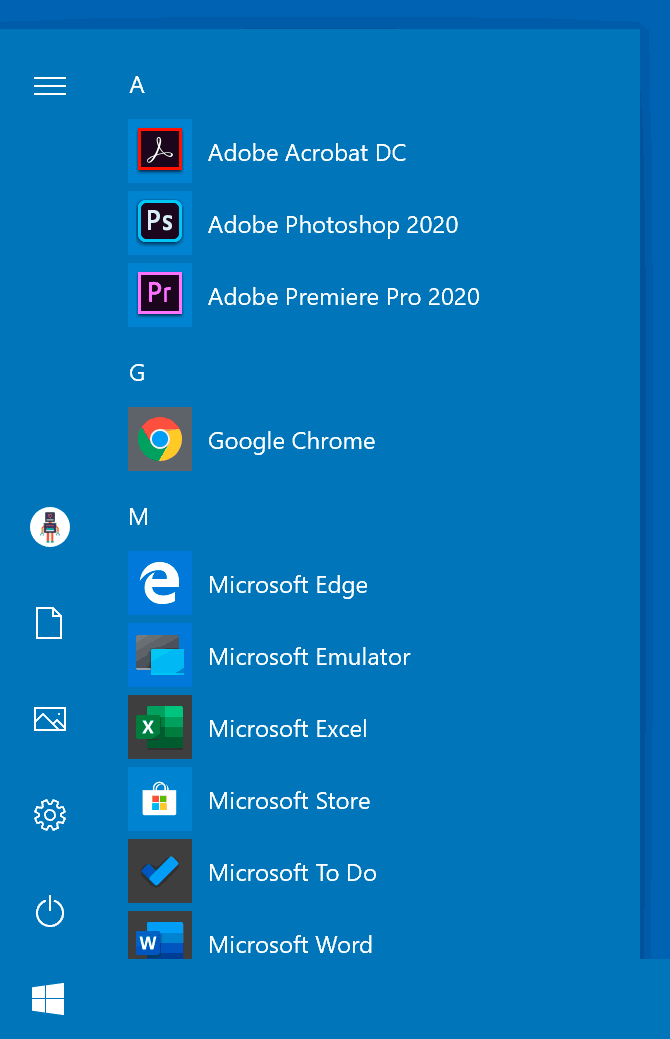Open the Pictures sidebar icon
The width and height of the screenshot is (670, 1039).
pyautogui.click(x=50, y=719)
